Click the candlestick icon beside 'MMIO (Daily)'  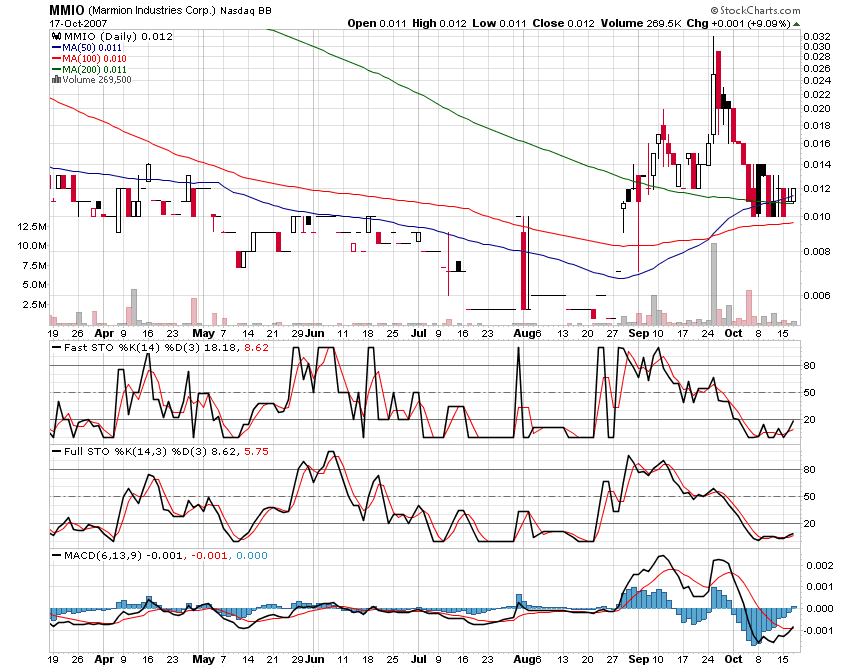coord(55,36)
